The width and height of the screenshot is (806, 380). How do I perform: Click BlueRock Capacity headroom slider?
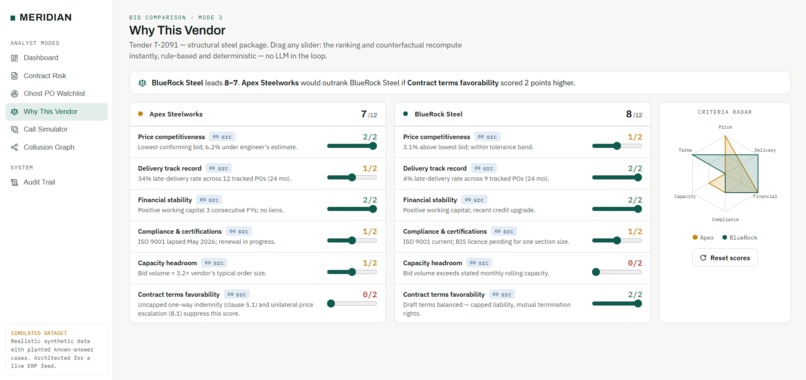pyautogui.click(x=617, y=272)
